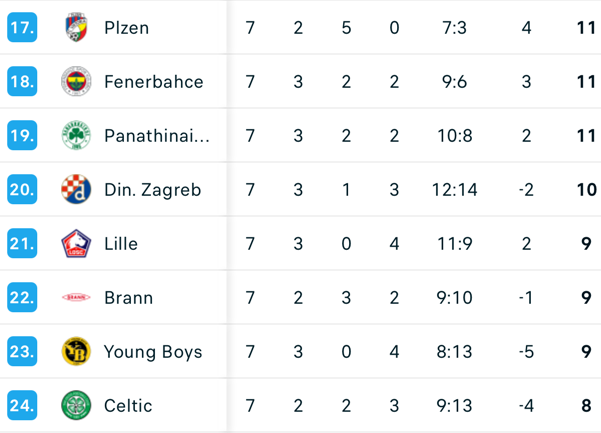Click the Panathinaikos green clover crest
The image size is (601, 433).
(x=76, y=136)
